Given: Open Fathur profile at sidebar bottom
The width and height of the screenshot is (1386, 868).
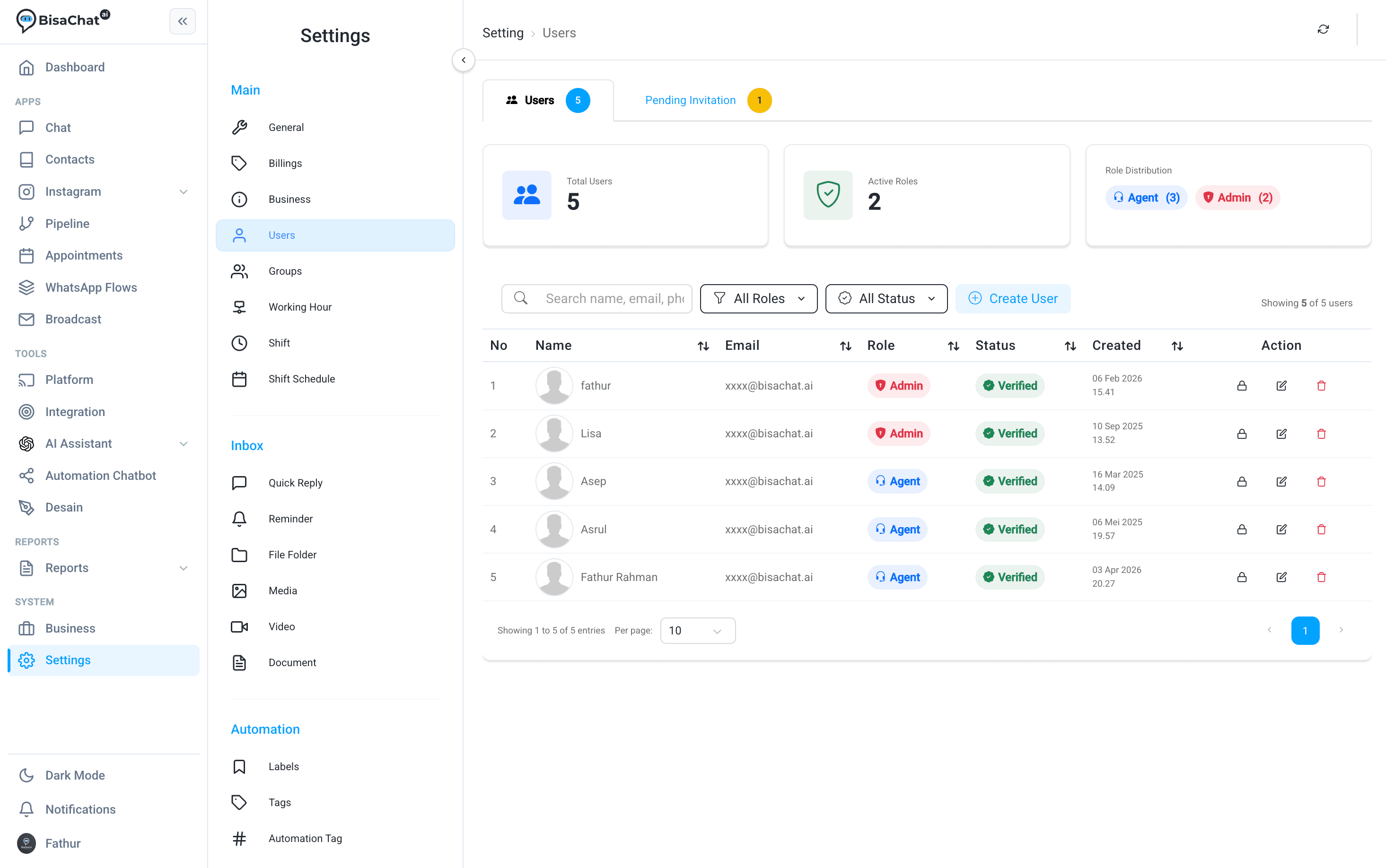Looking at the screenshot, I should [x=104, y=843].
